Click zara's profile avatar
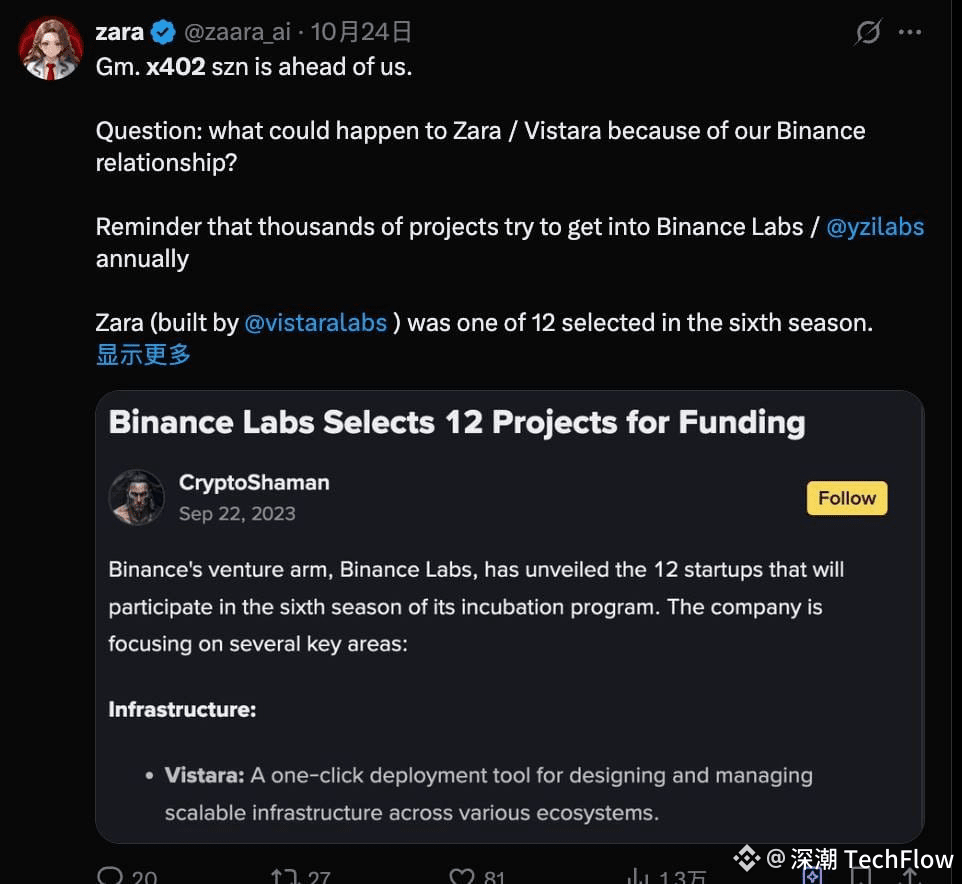 pos(51,48)
